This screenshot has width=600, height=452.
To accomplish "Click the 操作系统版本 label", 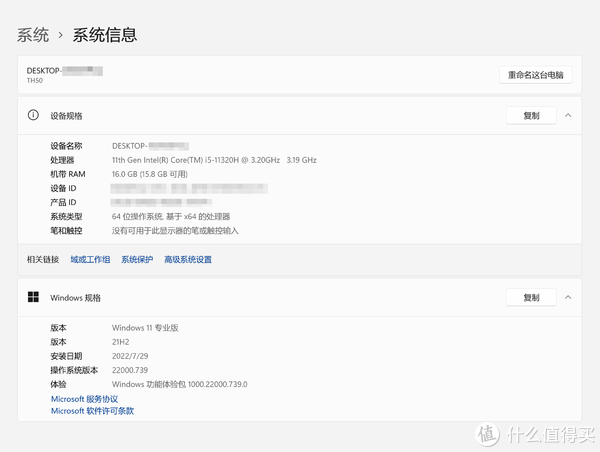I will coord(74,370).
